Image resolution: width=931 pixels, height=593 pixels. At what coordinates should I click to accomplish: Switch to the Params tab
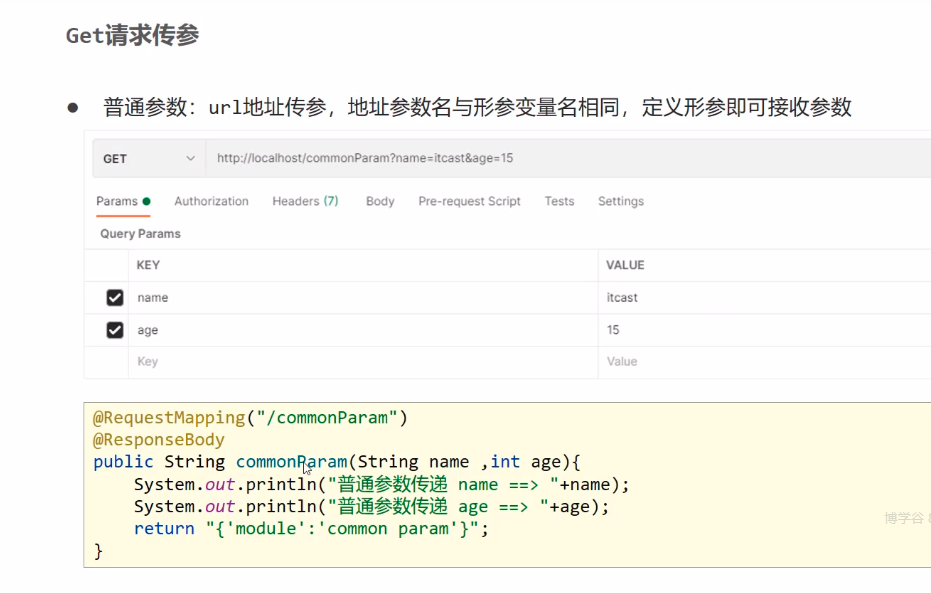(x=117, y=201)
